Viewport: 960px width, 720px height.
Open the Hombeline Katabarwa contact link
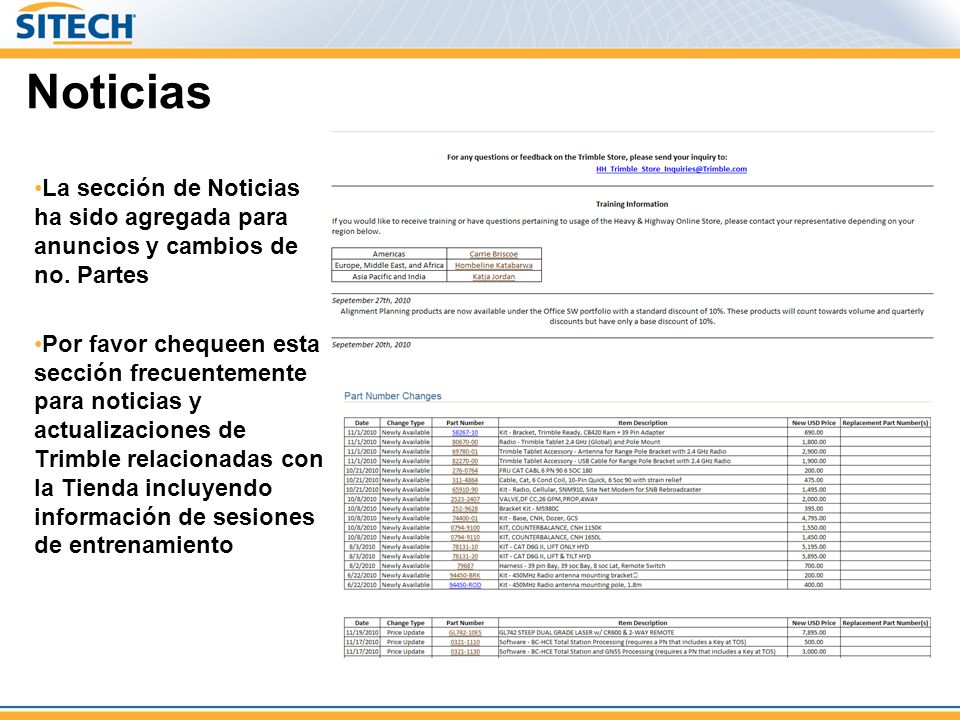click(x=493, y=265)
